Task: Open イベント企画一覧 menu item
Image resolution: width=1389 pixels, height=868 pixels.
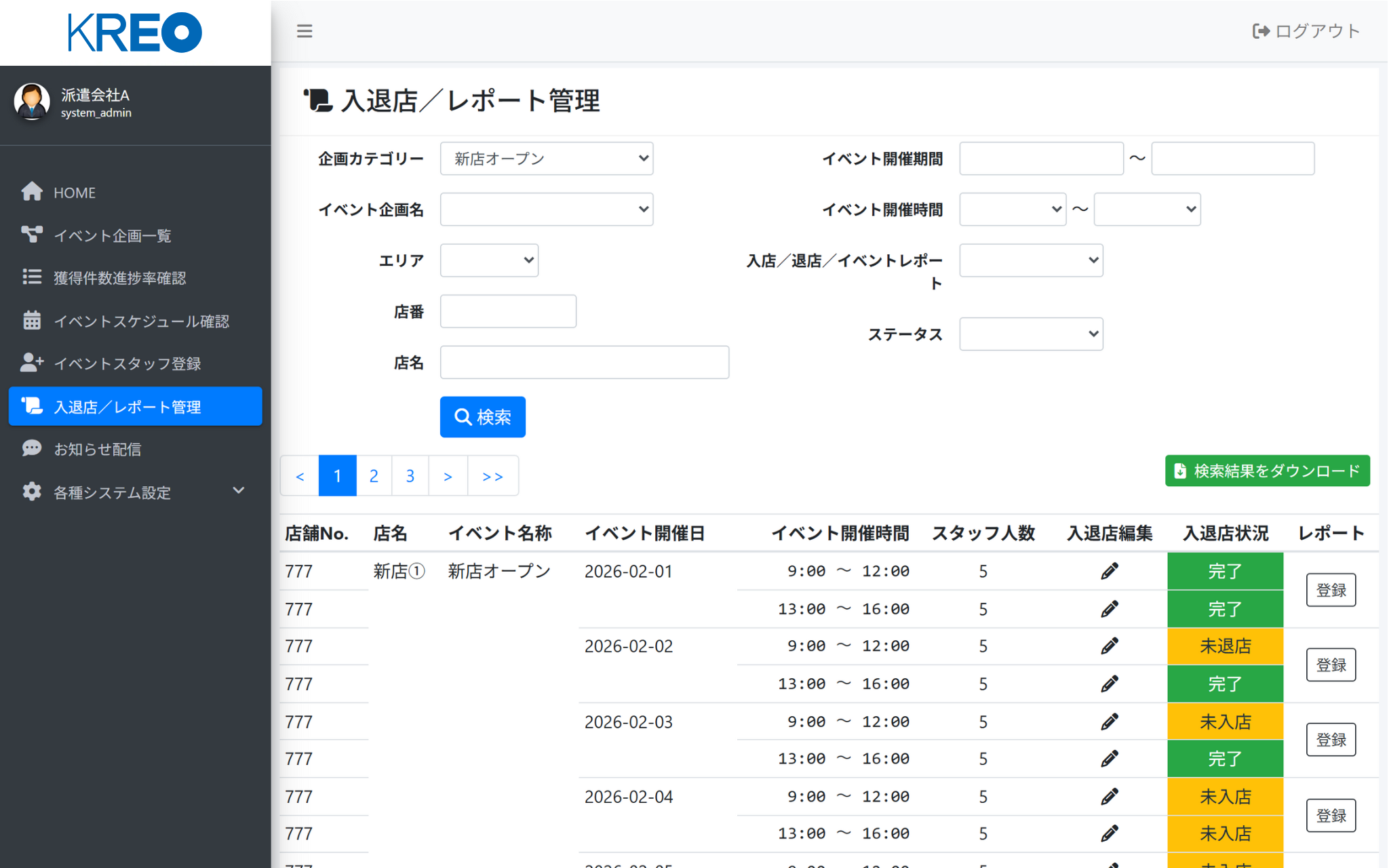Action: coord(113,235)
